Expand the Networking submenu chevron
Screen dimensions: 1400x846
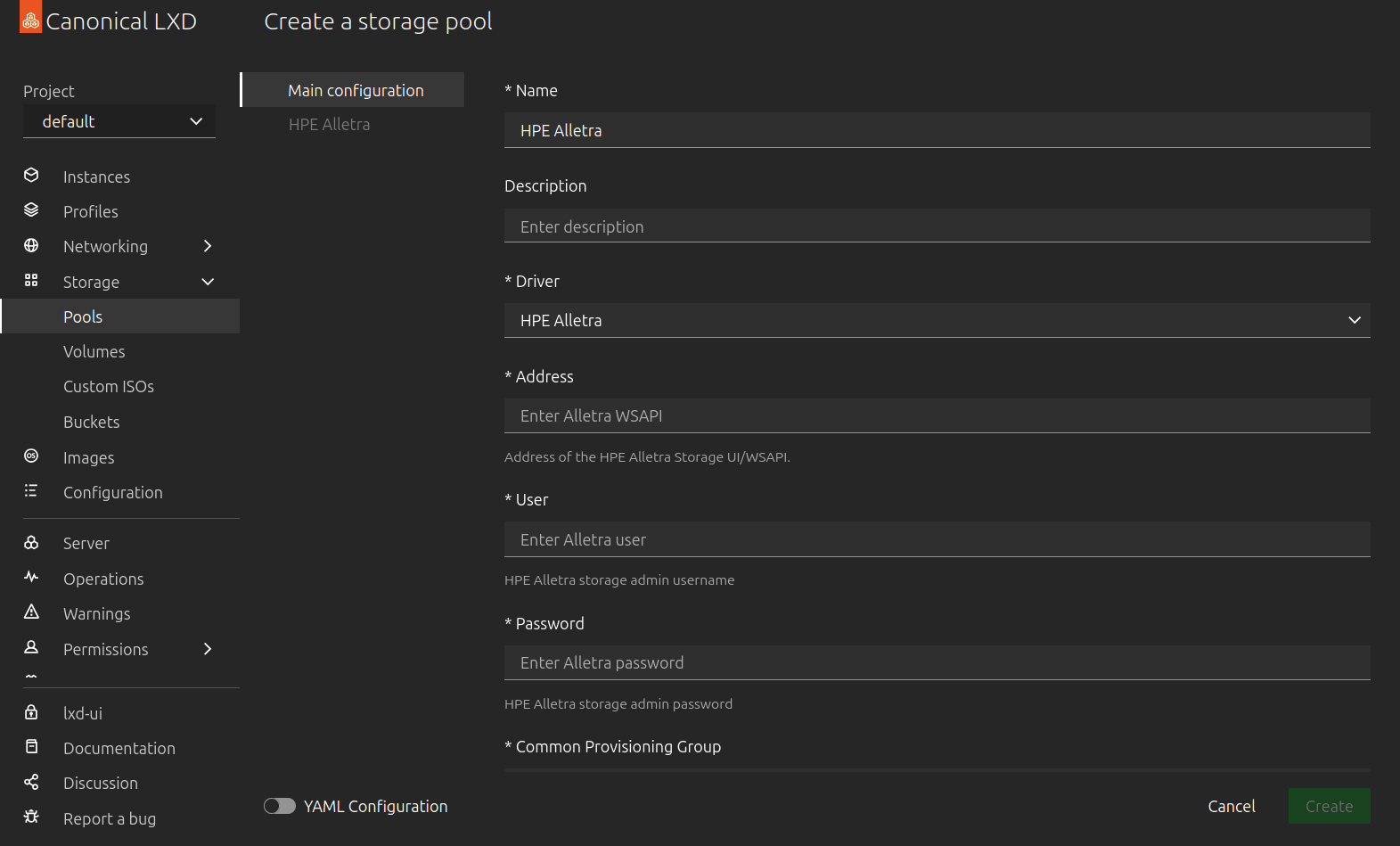[208, 246]
